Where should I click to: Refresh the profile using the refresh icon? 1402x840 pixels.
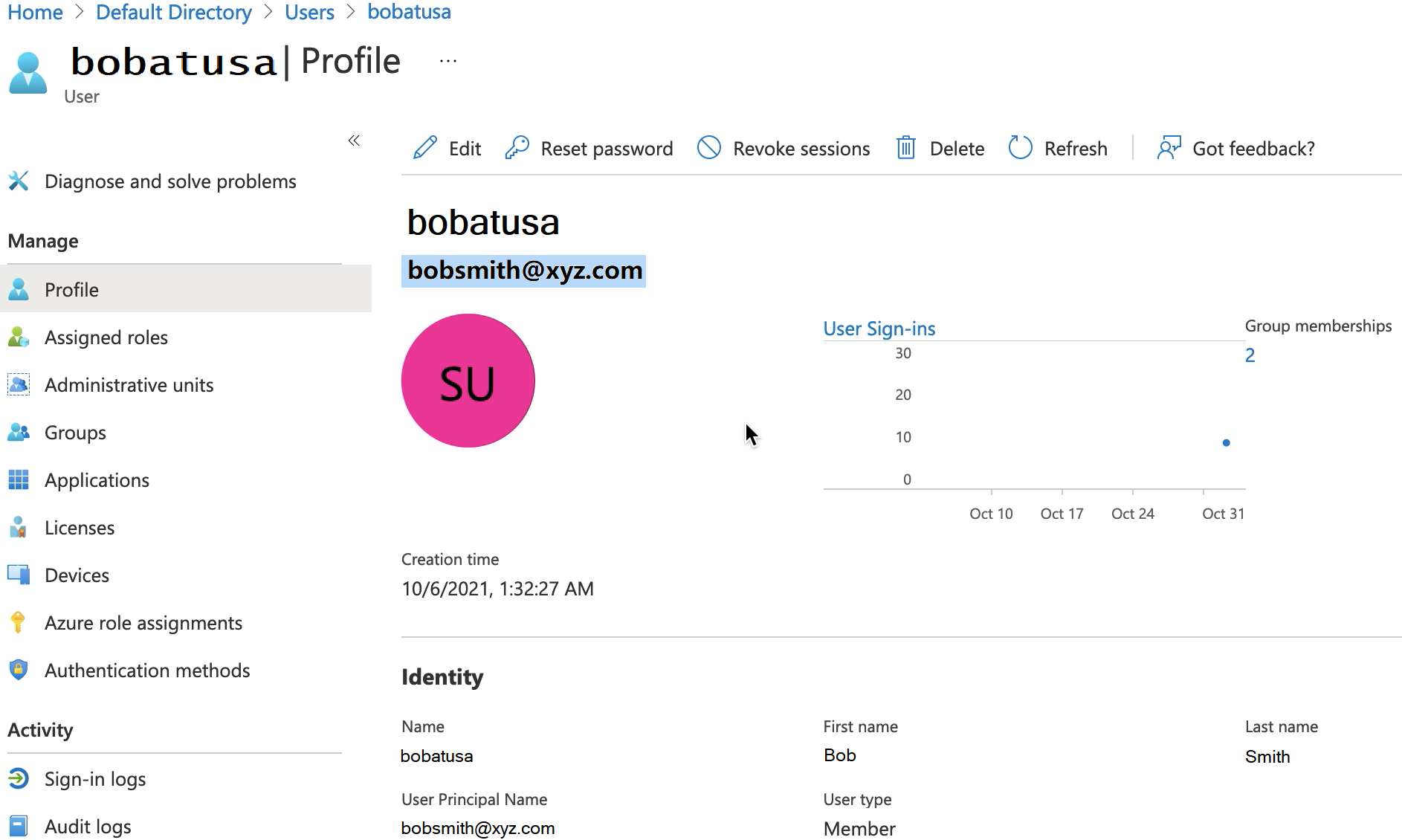click(x=1020, y=148)
